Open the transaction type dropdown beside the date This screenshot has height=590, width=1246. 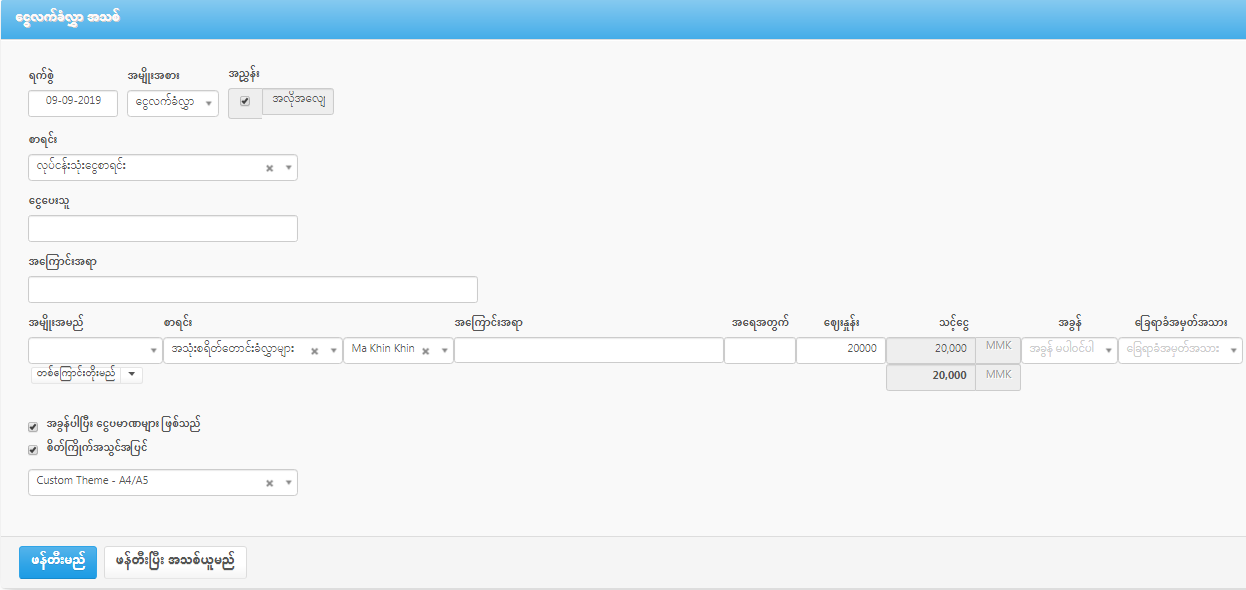pyautogui.click(x=173, y=103)
